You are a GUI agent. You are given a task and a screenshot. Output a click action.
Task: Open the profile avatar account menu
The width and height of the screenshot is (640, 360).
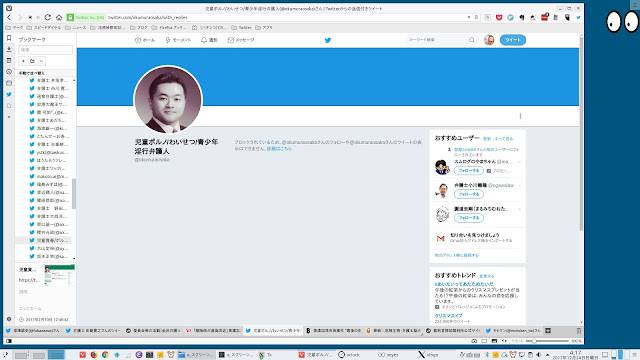[489, 40]
